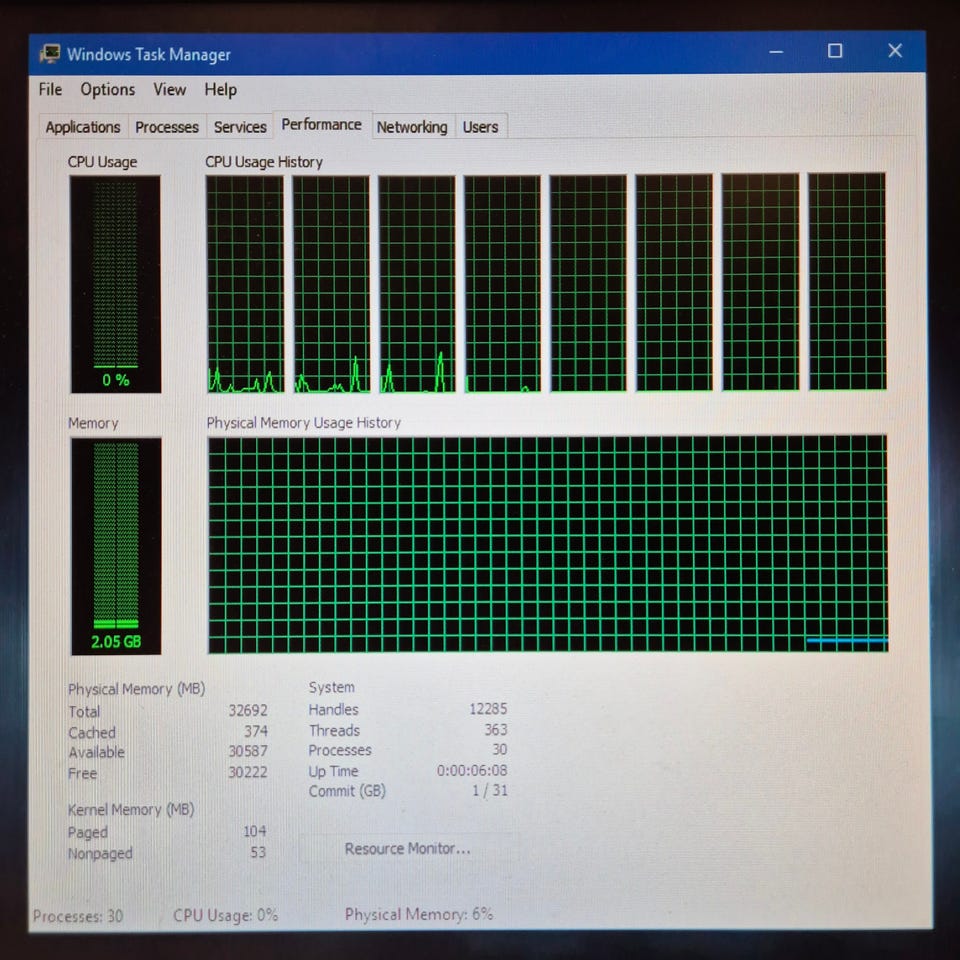Screen dimensions: 960x960
Task: Select the Performance tab
Action: tap(321, 124)
